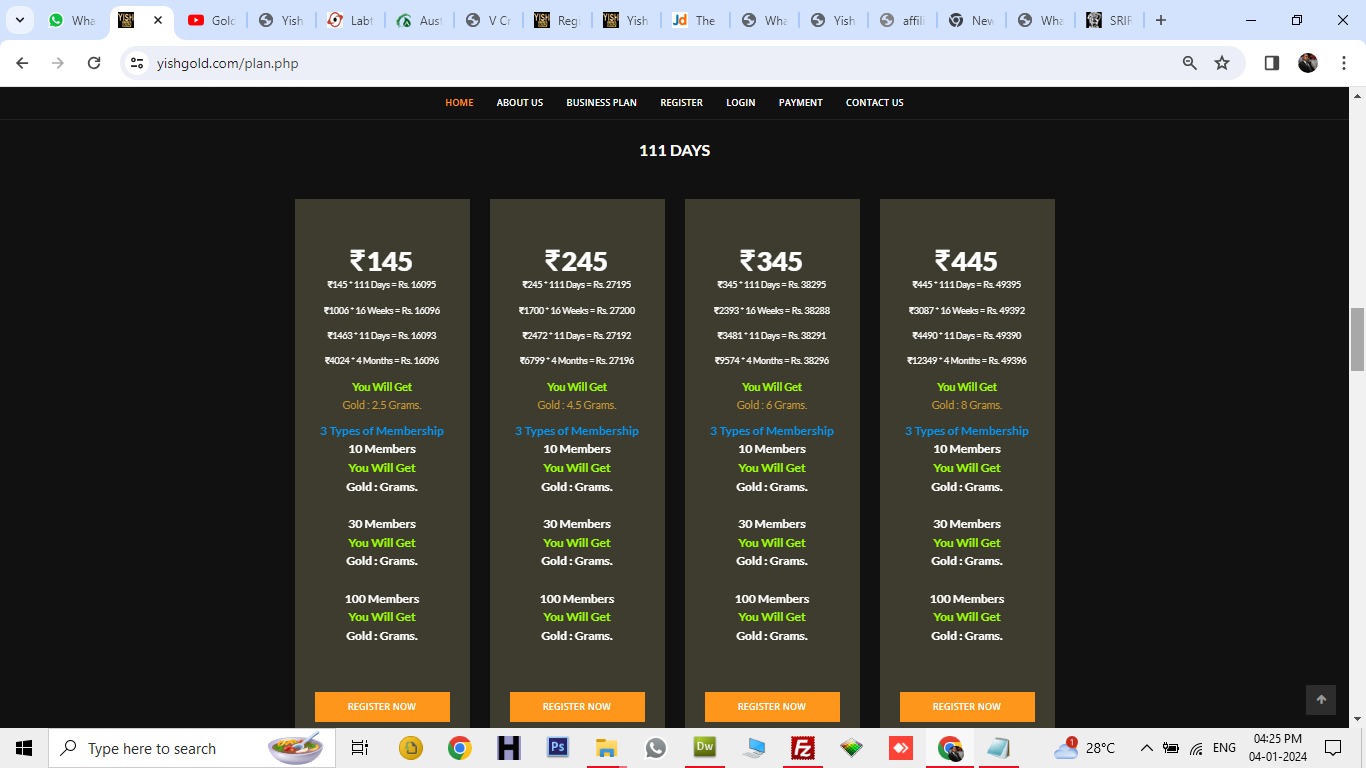Viewport: 1366px width, 768px height.
Task: Open the Wi-Fi network tray icon
Action: click(1196, 748)
